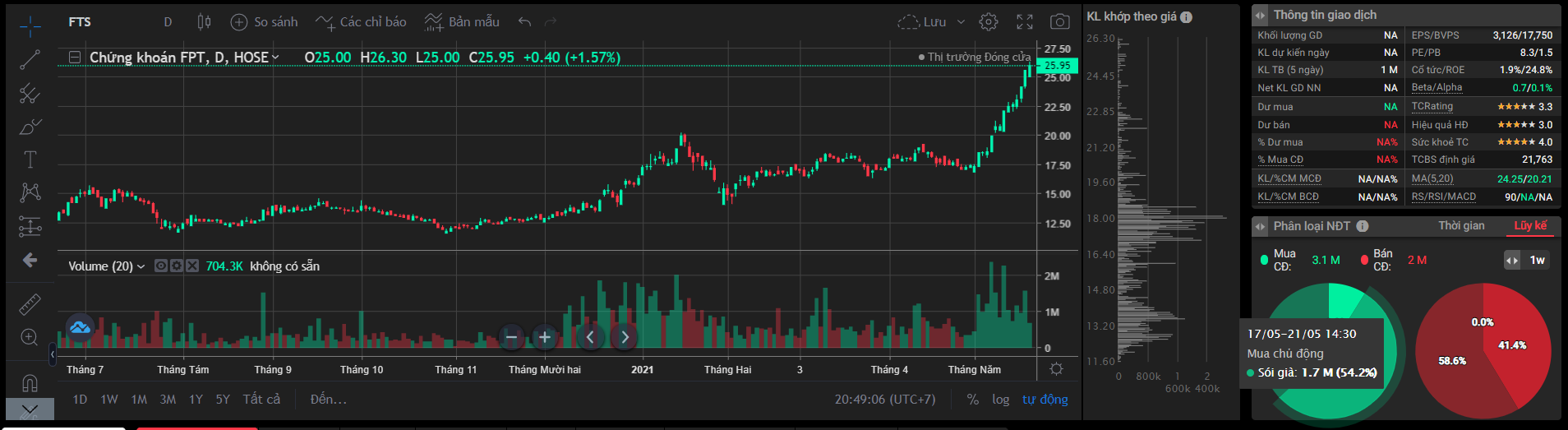Select the trend line drawing tool
The width and height of the screenshot is (1568, 430).
[30, 59]
